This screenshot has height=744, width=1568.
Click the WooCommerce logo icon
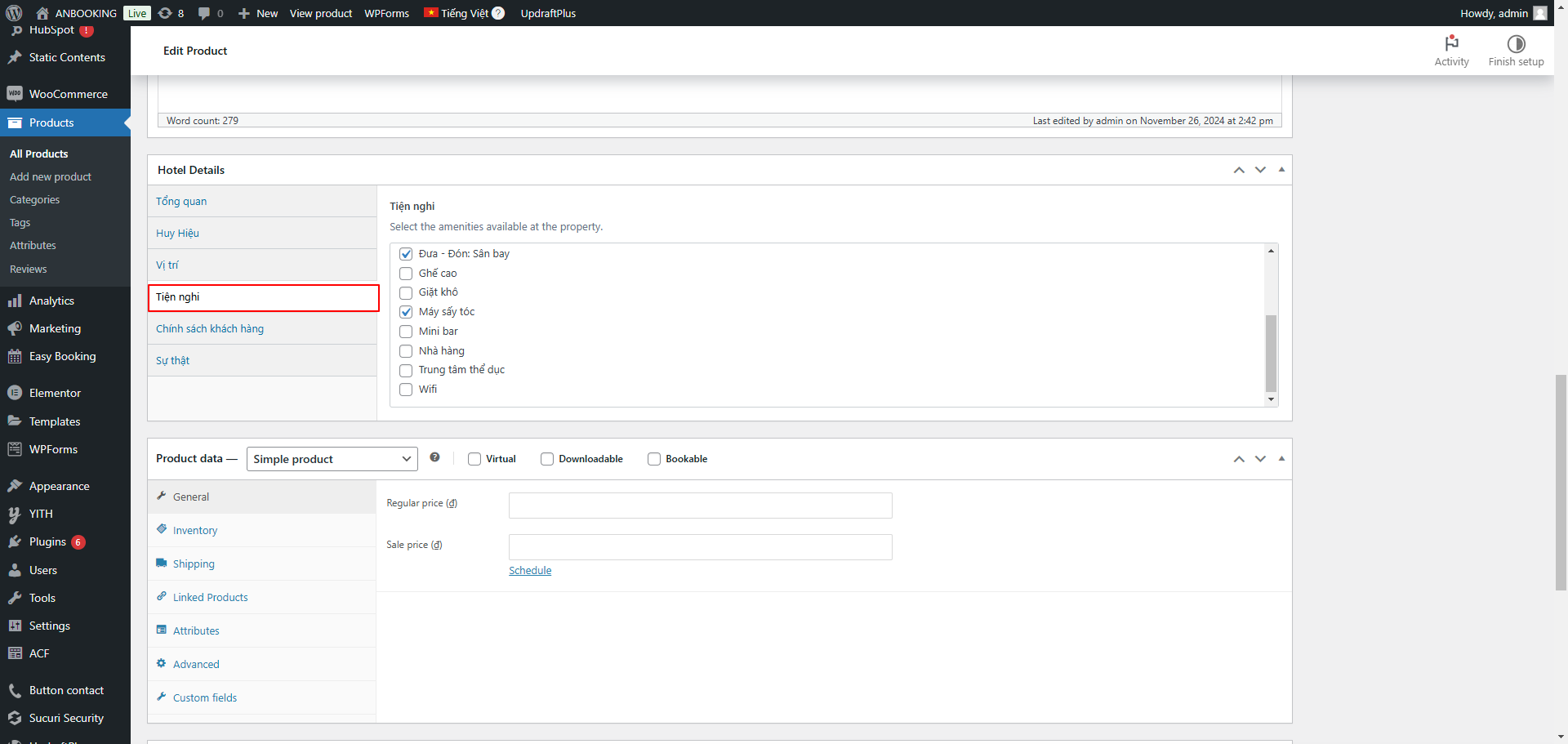tap(15, 94)
